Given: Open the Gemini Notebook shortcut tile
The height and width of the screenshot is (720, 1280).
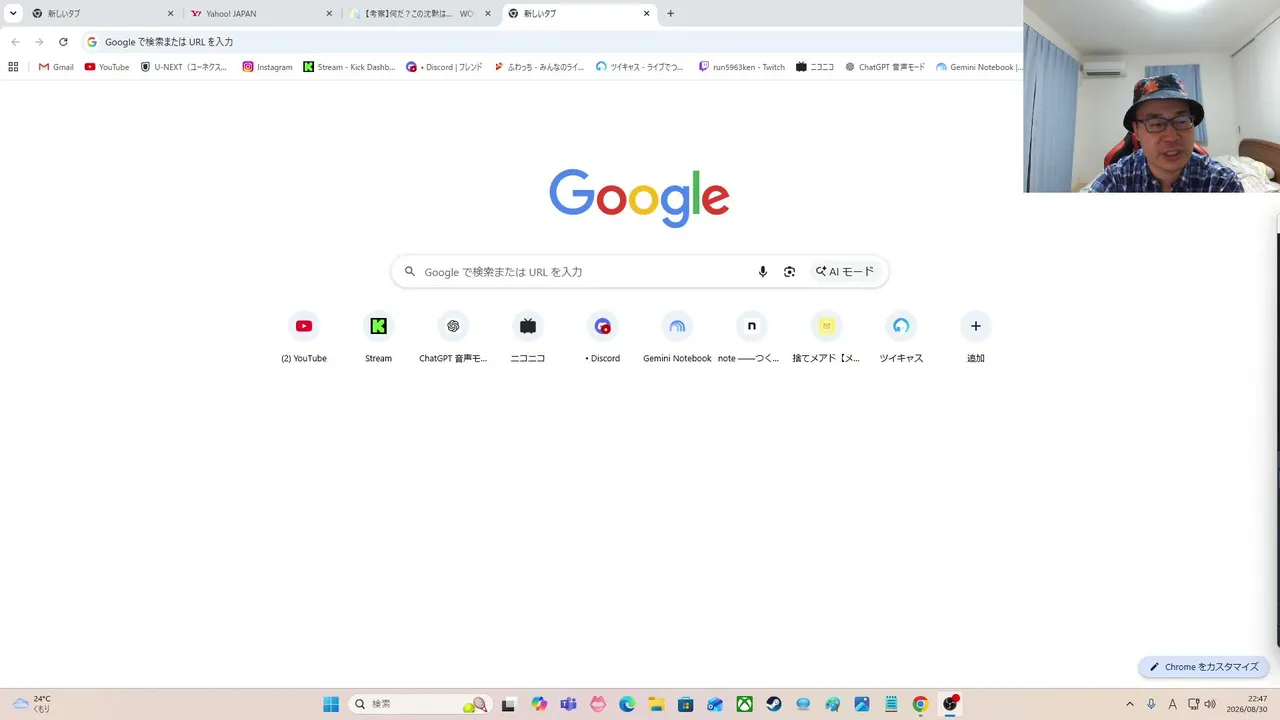Looking at the screenshot, I should click(677, 338).
